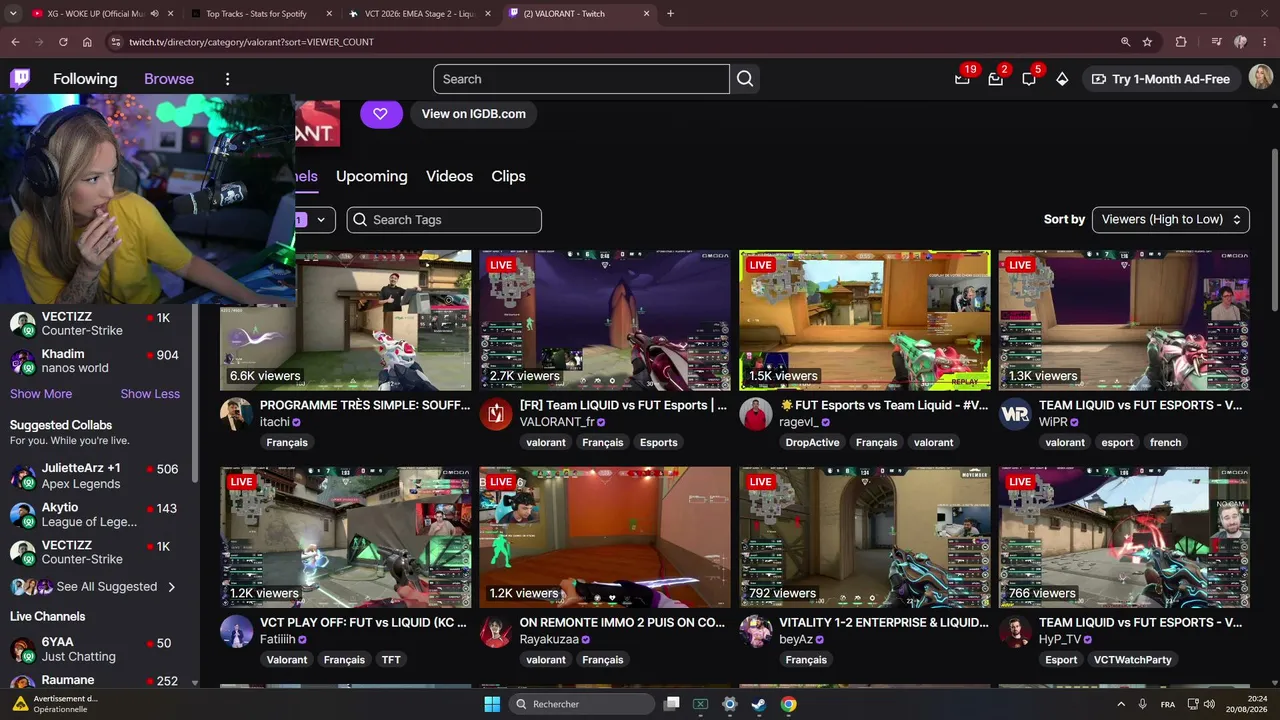Open VALORANT_fr's channel avatar
The width and height of the screenshot is (1280, 720).
point(496,414)
